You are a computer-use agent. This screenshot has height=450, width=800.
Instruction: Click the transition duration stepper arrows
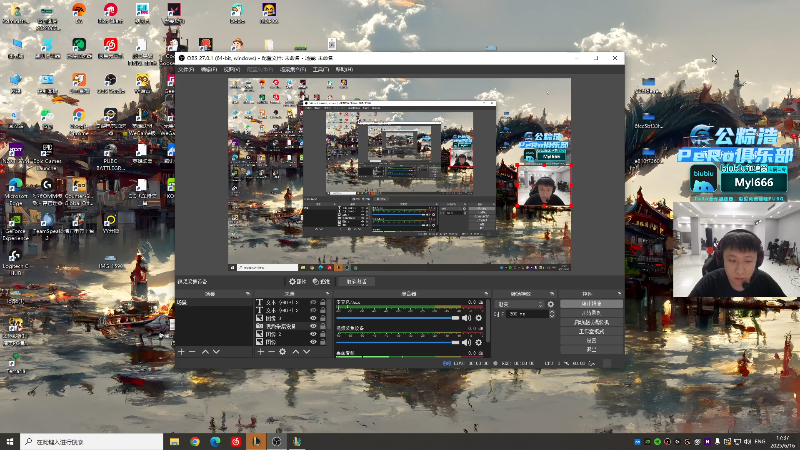pos(552,314)
